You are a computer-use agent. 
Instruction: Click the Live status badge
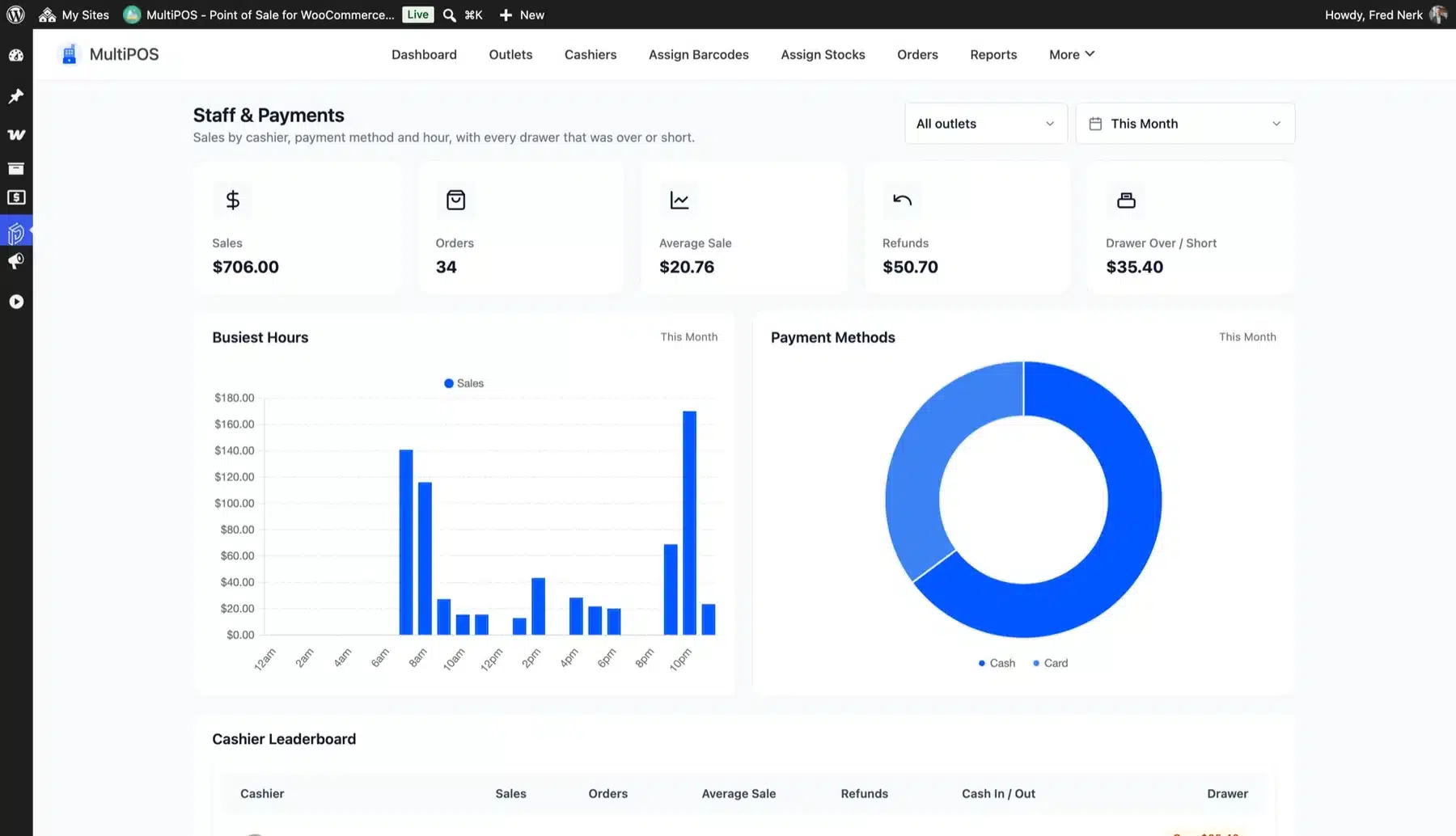point(417,15)
